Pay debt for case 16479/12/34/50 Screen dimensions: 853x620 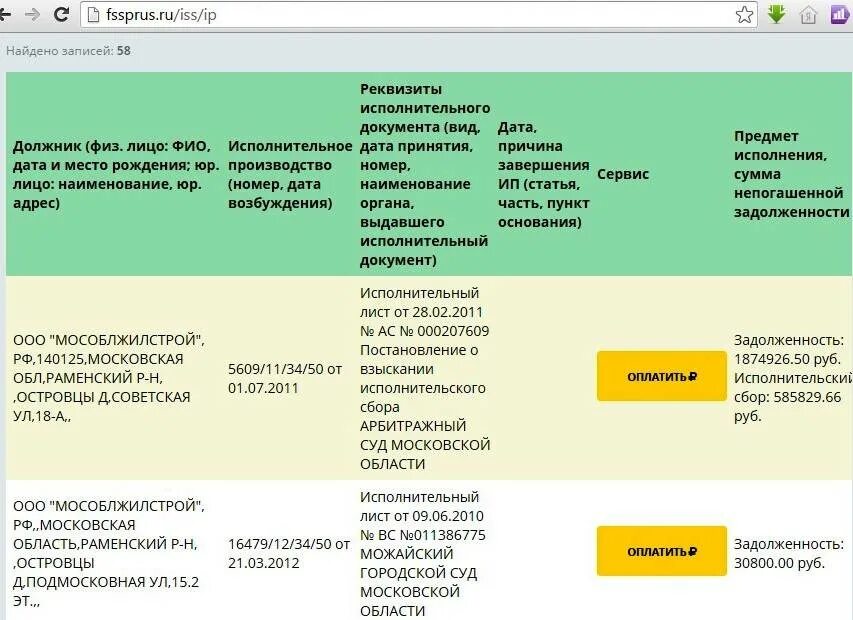click(662, 551)
